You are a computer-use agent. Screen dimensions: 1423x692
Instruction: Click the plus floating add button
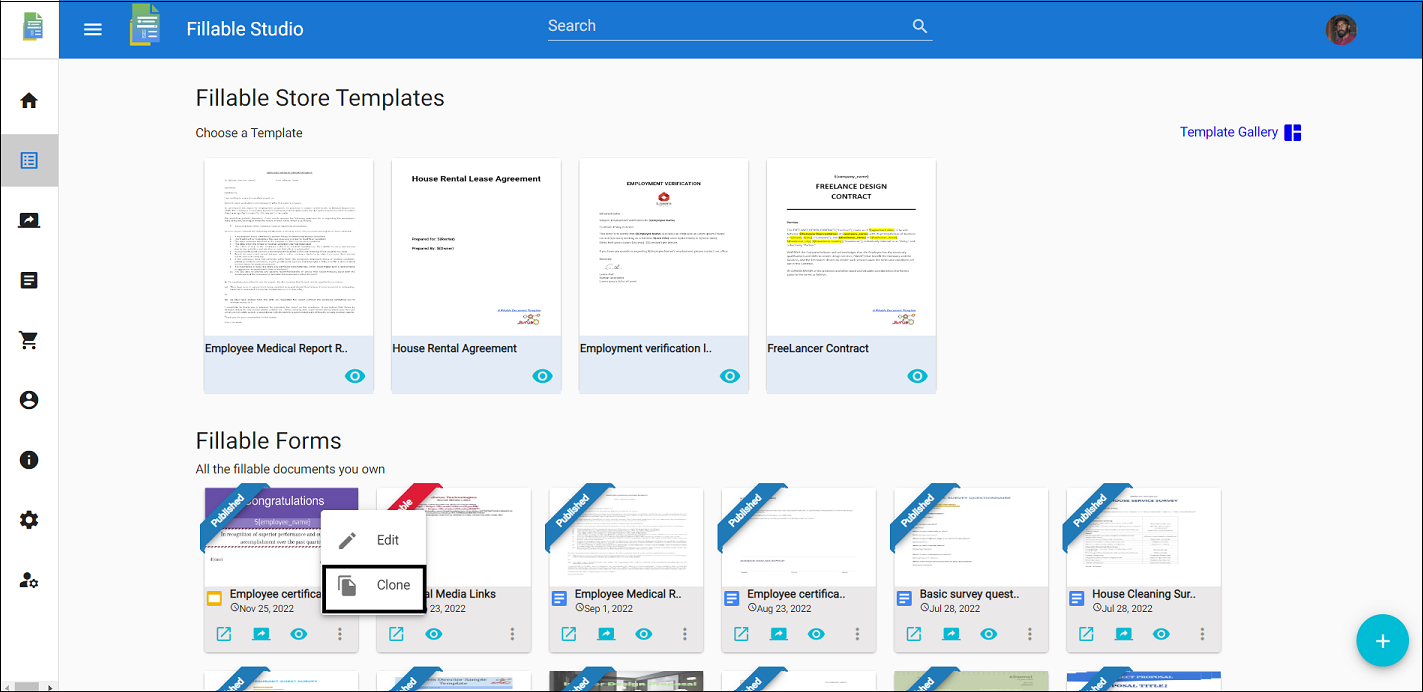point(1383,641)
